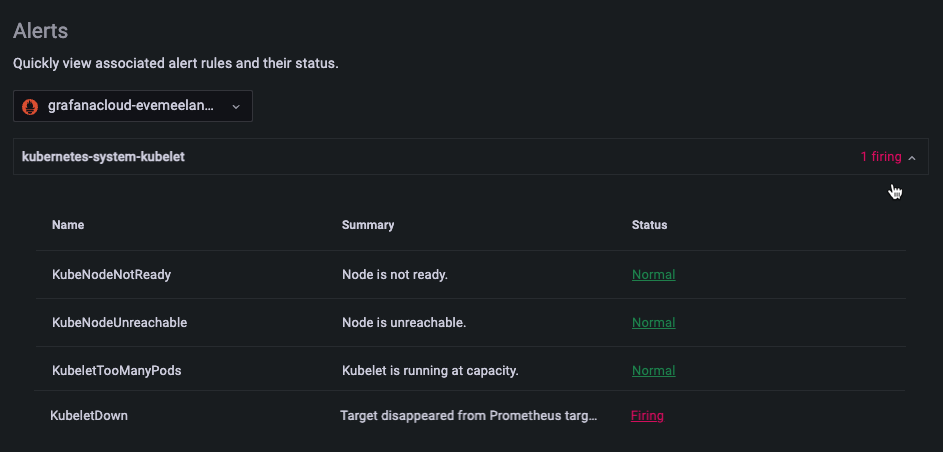Click the data source dropdown chevron arrow
The image size is (943, 452).
pyautogui.click(x=236, y=106)
